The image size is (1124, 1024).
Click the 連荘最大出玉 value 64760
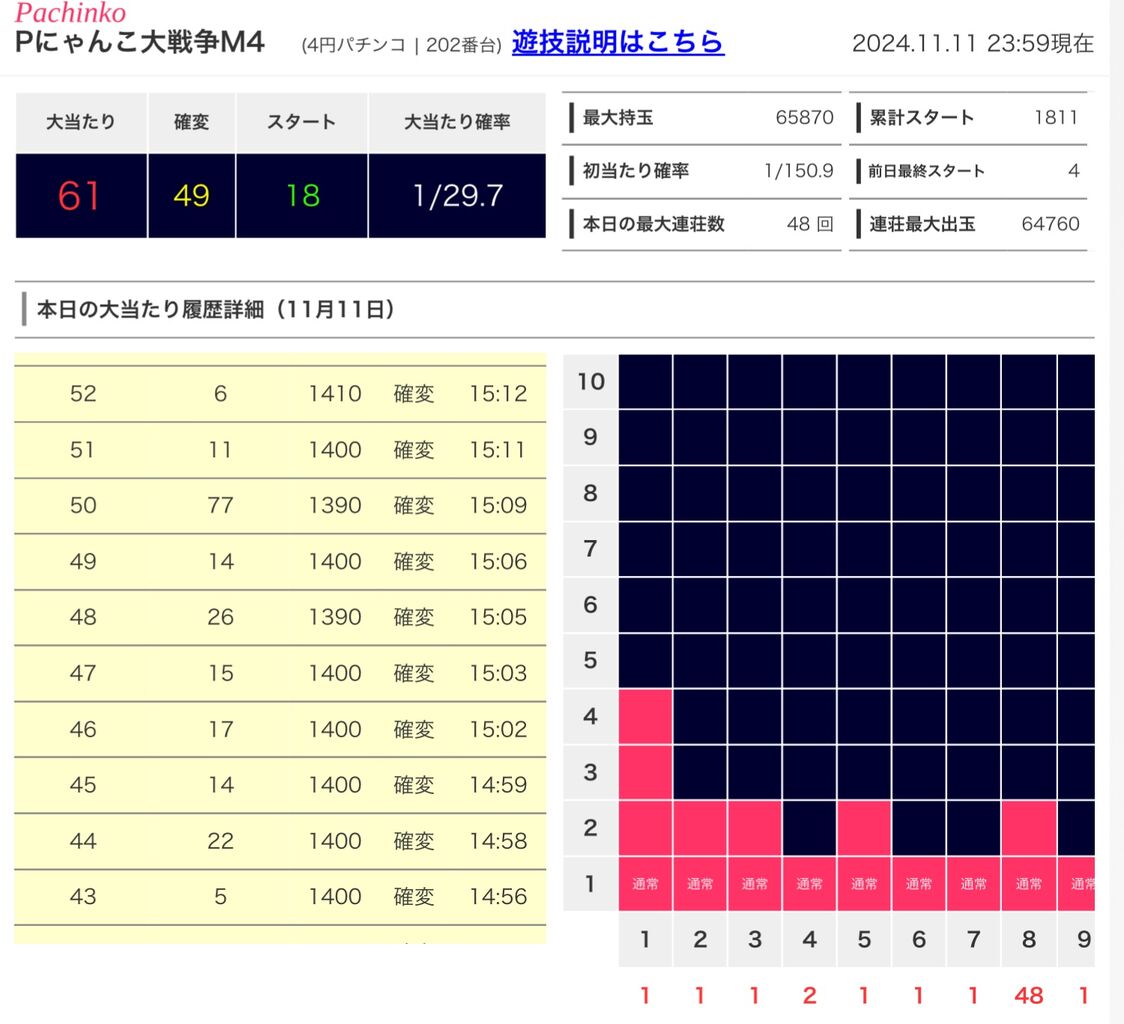tap(1050, 224)
